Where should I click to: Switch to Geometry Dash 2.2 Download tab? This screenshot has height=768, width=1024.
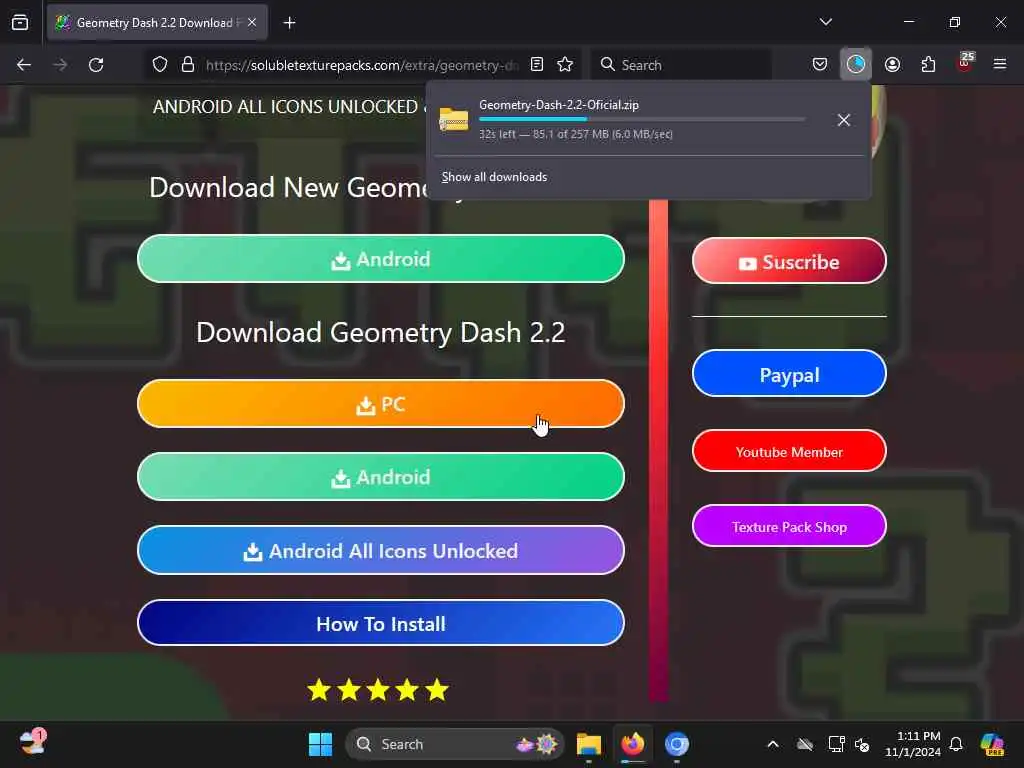[x=157, y=22]
